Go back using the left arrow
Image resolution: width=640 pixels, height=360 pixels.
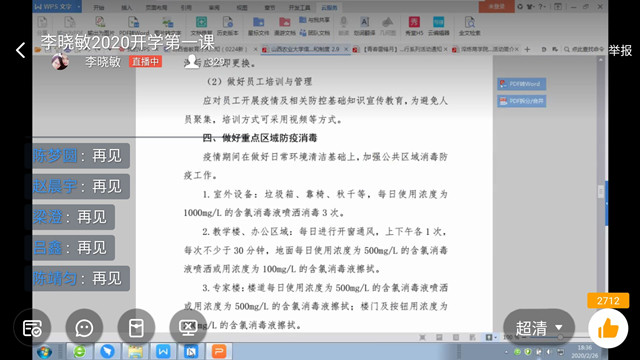(20, 50)
